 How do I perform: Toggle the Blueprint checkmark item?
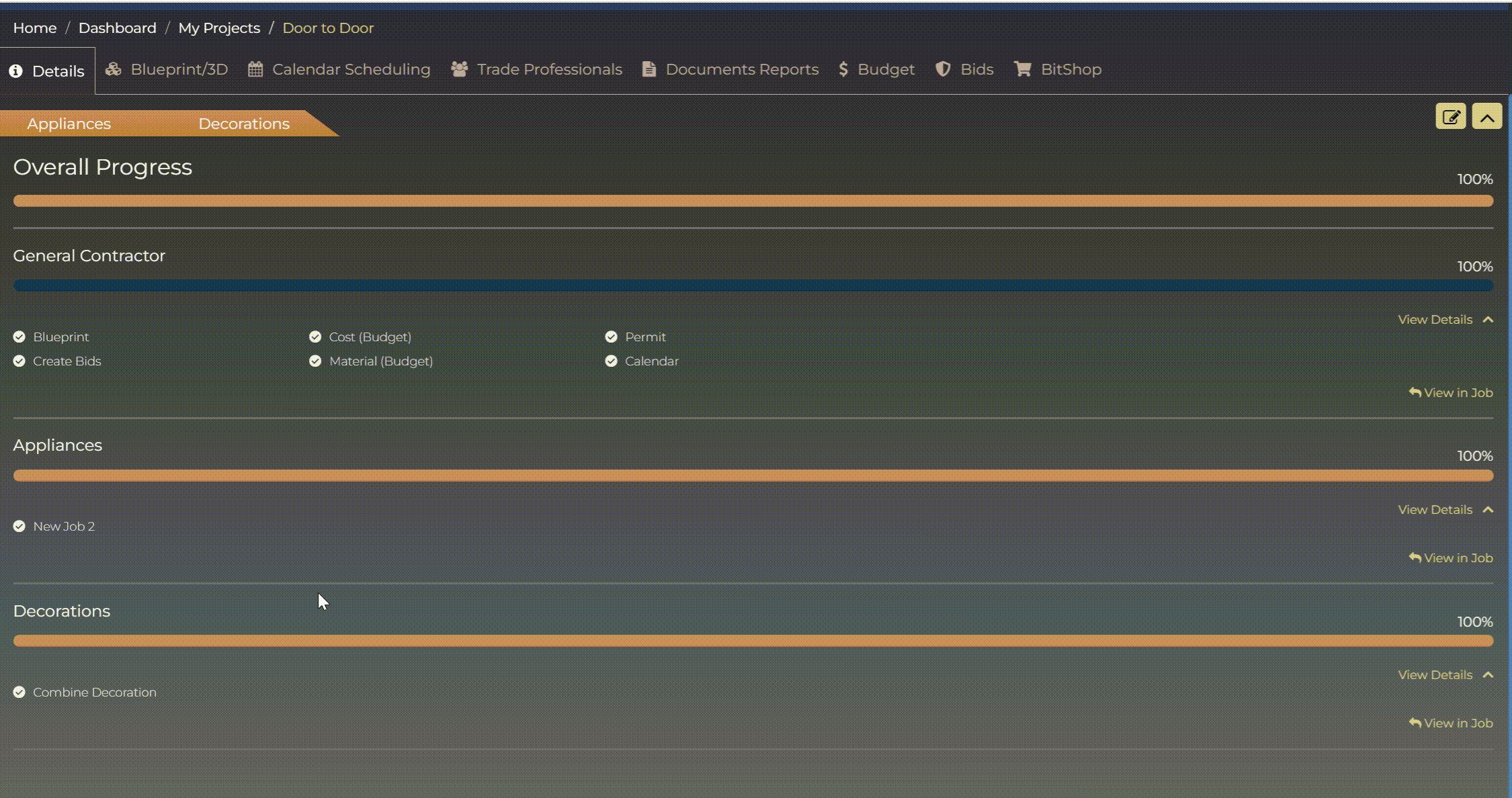click(x=19, y=337)
